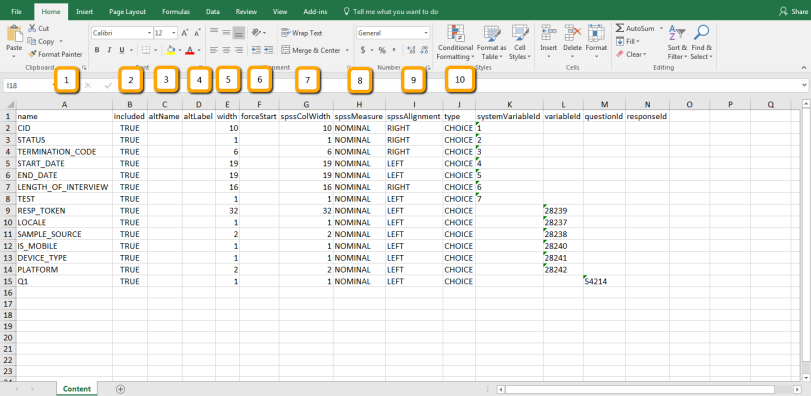This screenshot has height=396, width=811.
Task: Apply Accounting dollar number format
Action: 363,50
